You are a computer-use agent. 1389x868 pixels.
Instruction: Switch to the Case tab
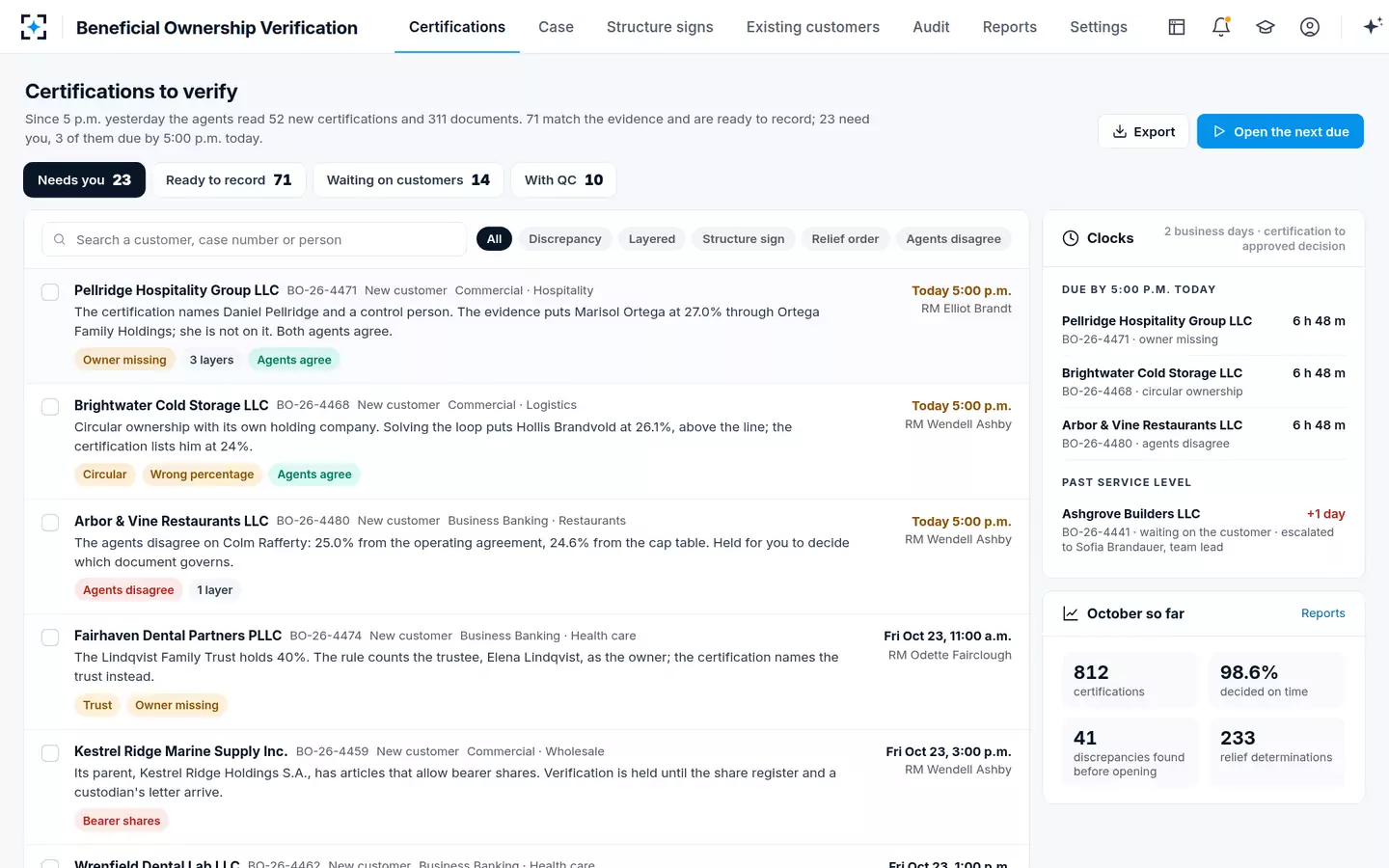click(x=556, y=27)
